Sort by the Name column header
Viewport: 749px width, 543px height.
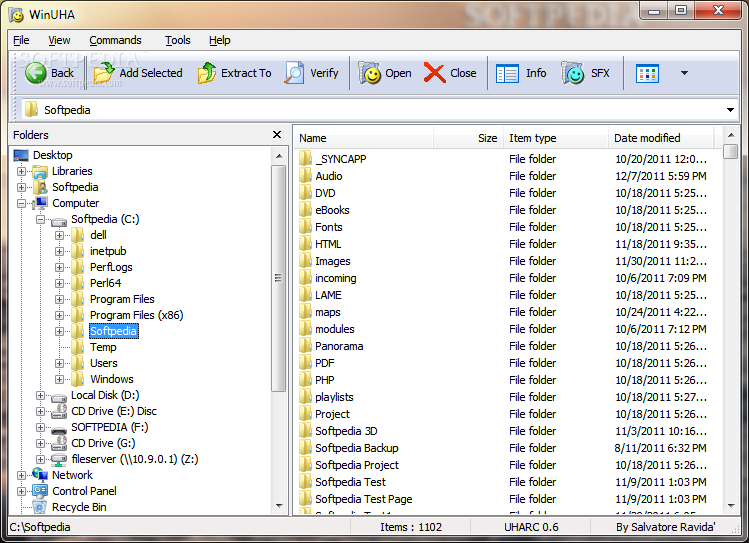[364, 138]
